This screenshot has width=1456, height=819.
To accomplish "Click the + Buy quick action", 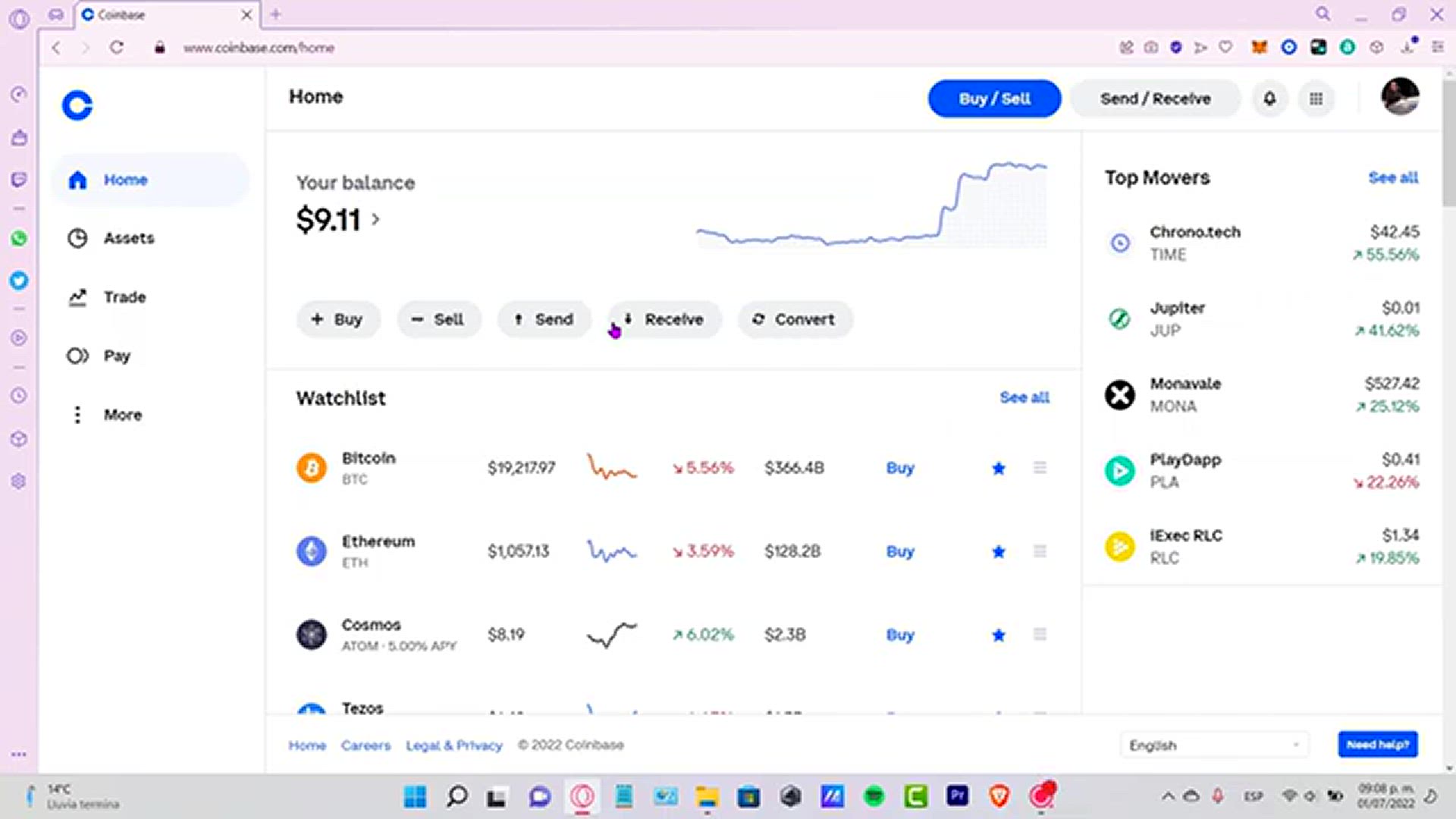I will tap(337, 319).
